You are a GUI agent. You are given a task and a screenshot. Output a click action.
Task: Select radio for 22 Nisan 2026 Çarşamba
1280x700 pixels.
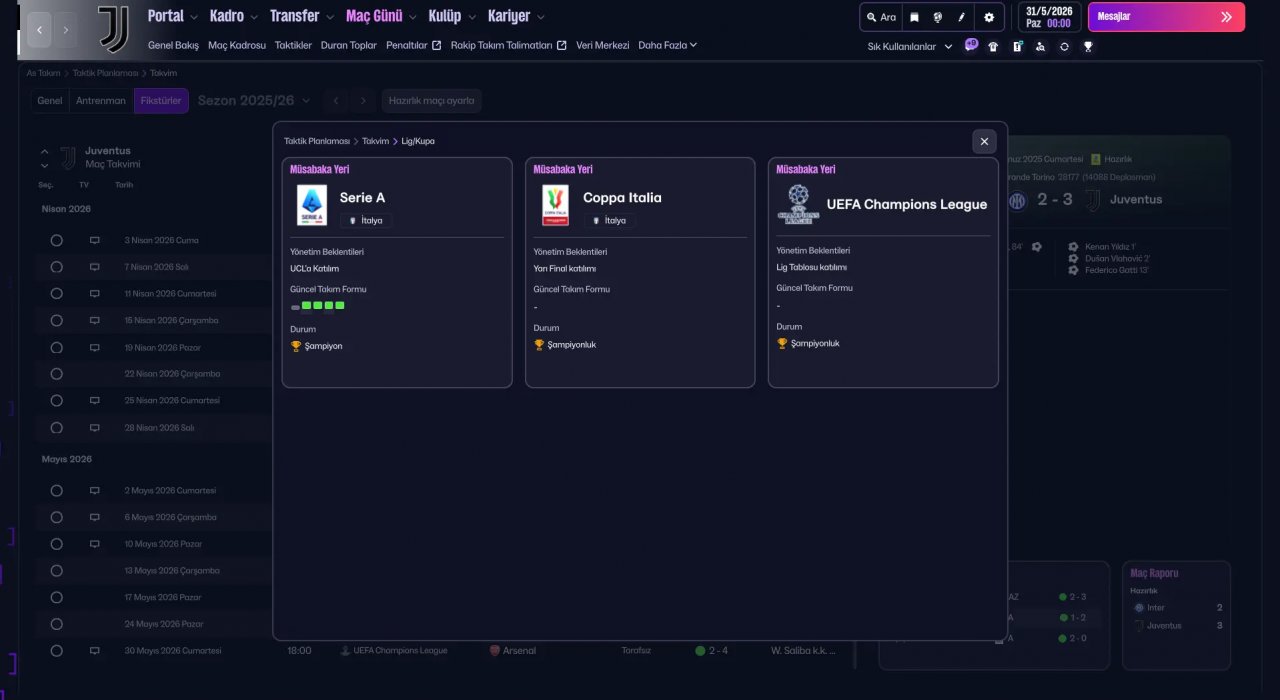point(56,374)
